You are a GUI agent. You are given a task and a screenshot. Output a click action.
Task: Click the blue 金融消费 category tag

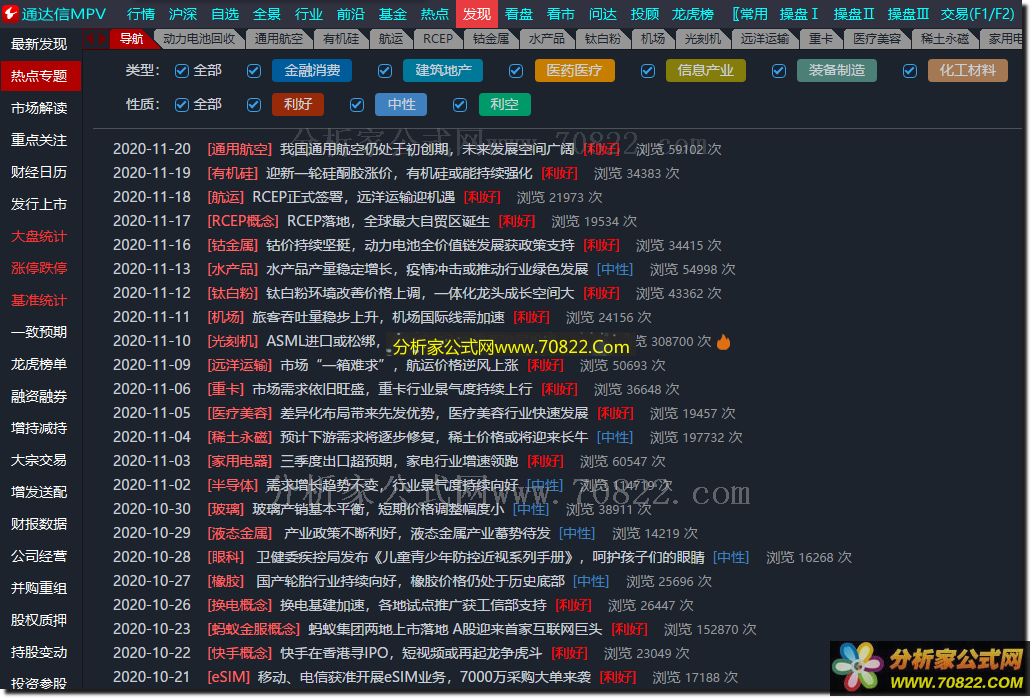point(312,70)
